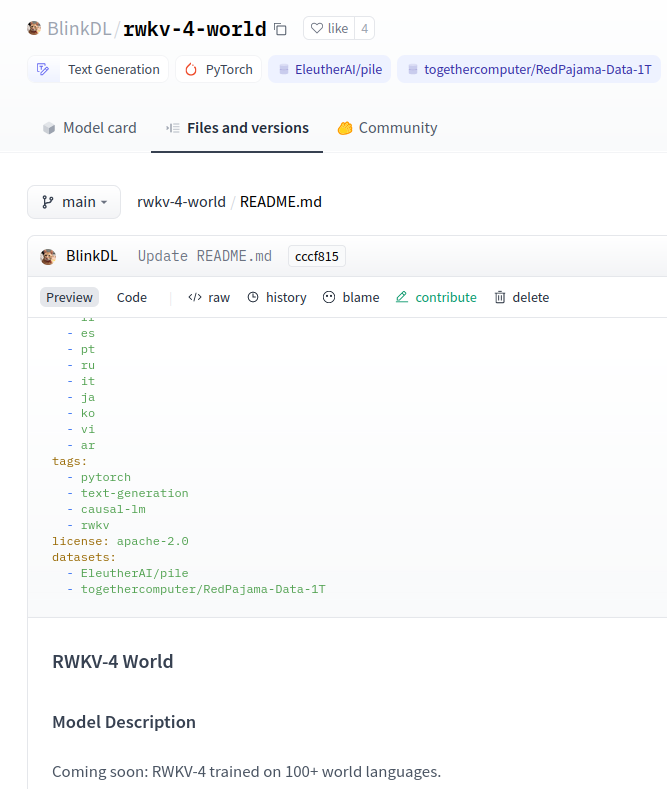Click the Text Generation task icon
This screenshot has height=789, width=667.
tap(43, 69)
